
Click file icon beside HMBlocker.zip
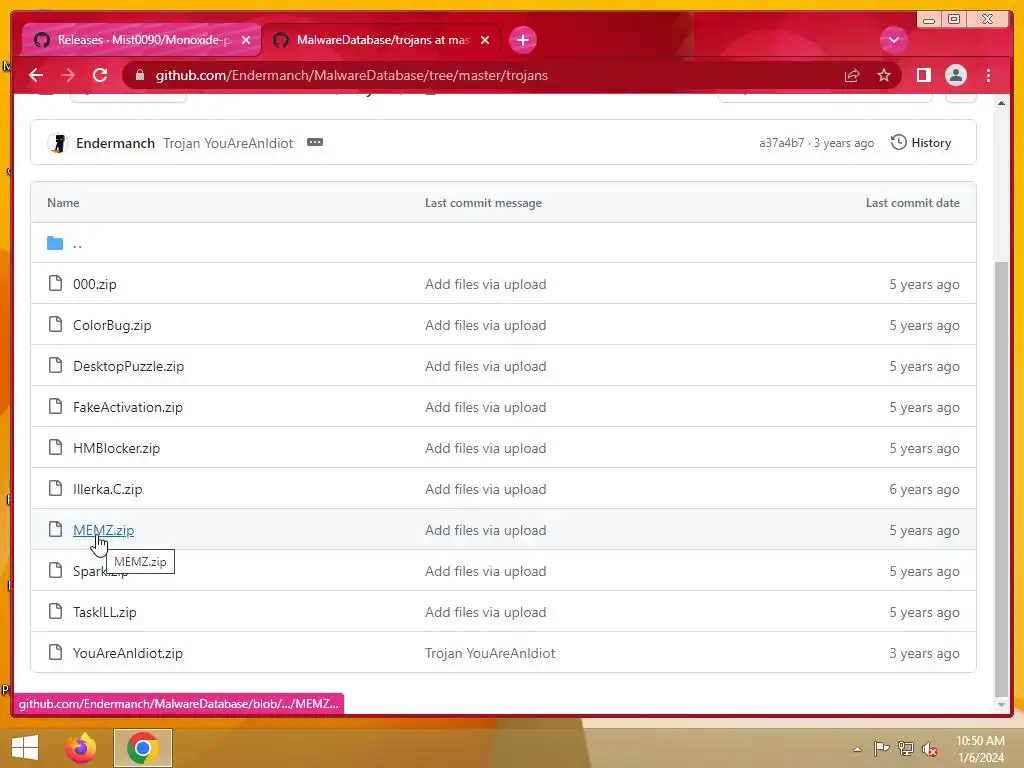tap(56, 447)
